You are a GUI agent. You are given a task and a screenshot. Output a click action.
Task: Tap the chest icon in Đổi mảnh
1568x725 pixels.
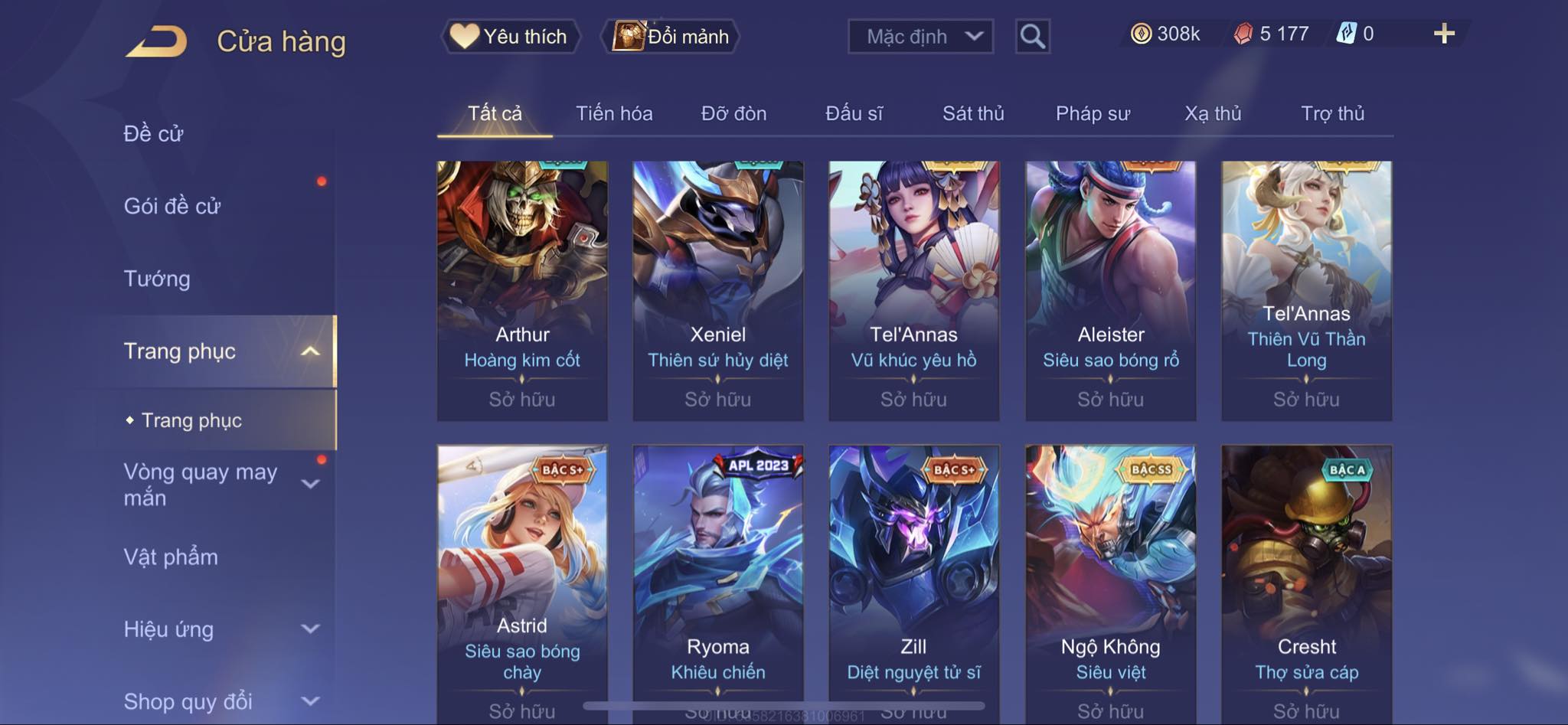(628, 36)
